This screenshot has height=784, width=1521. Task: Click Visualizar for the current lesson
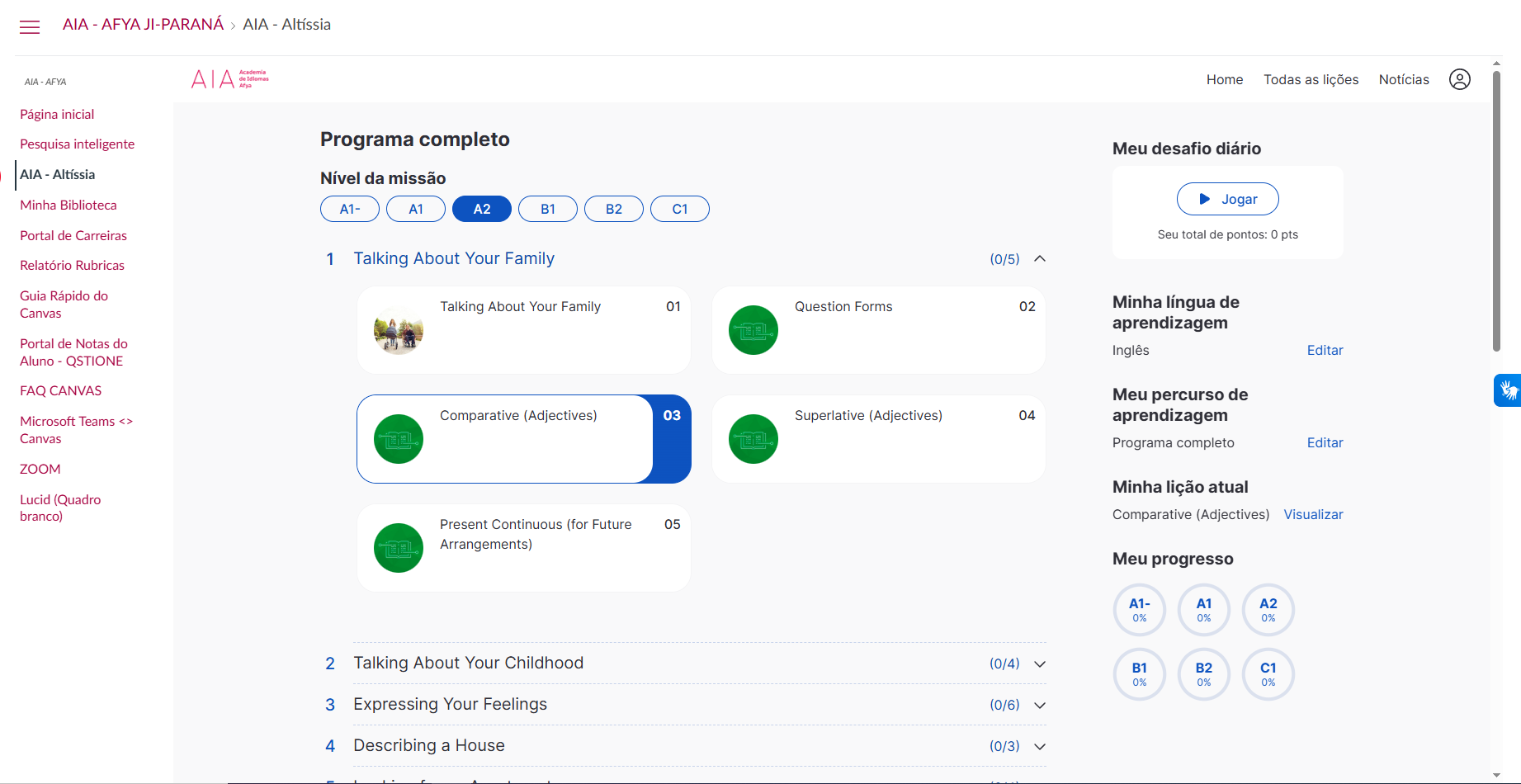coord(1313,514)
